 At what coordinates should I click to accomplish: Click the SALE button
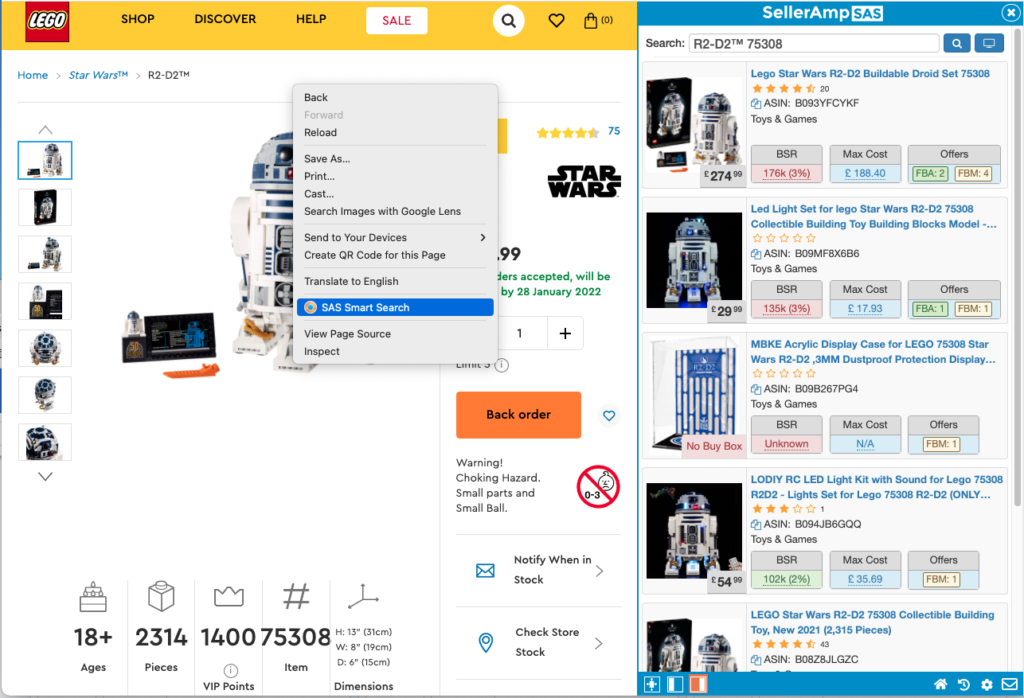[396, 20]
